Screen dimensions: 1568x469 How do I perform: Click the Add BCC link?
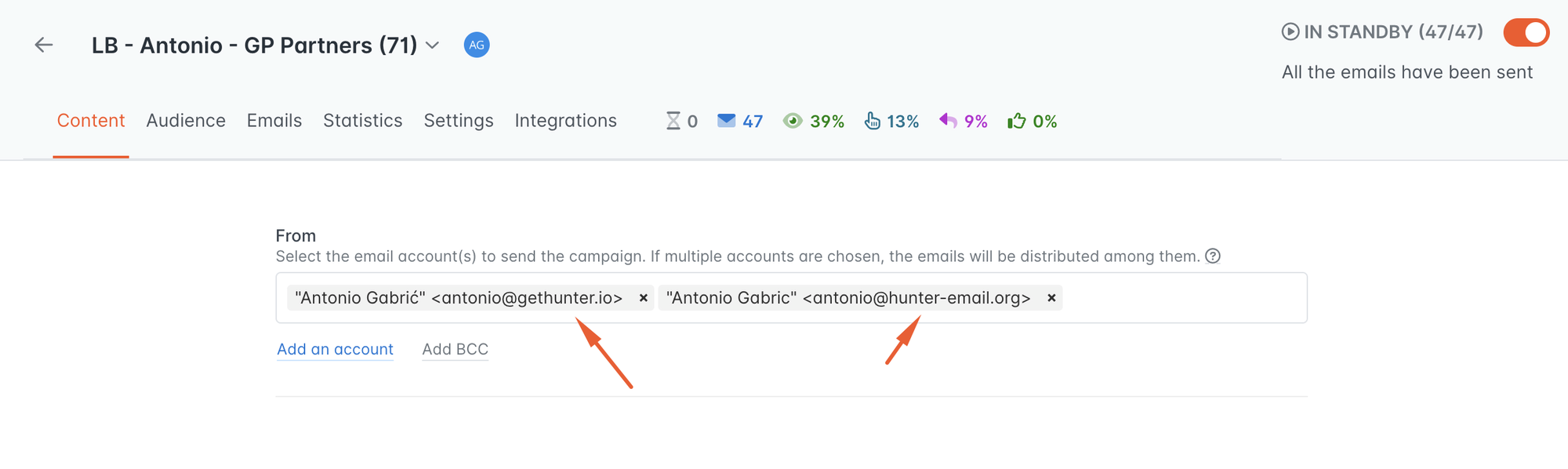tap(456, 350)
